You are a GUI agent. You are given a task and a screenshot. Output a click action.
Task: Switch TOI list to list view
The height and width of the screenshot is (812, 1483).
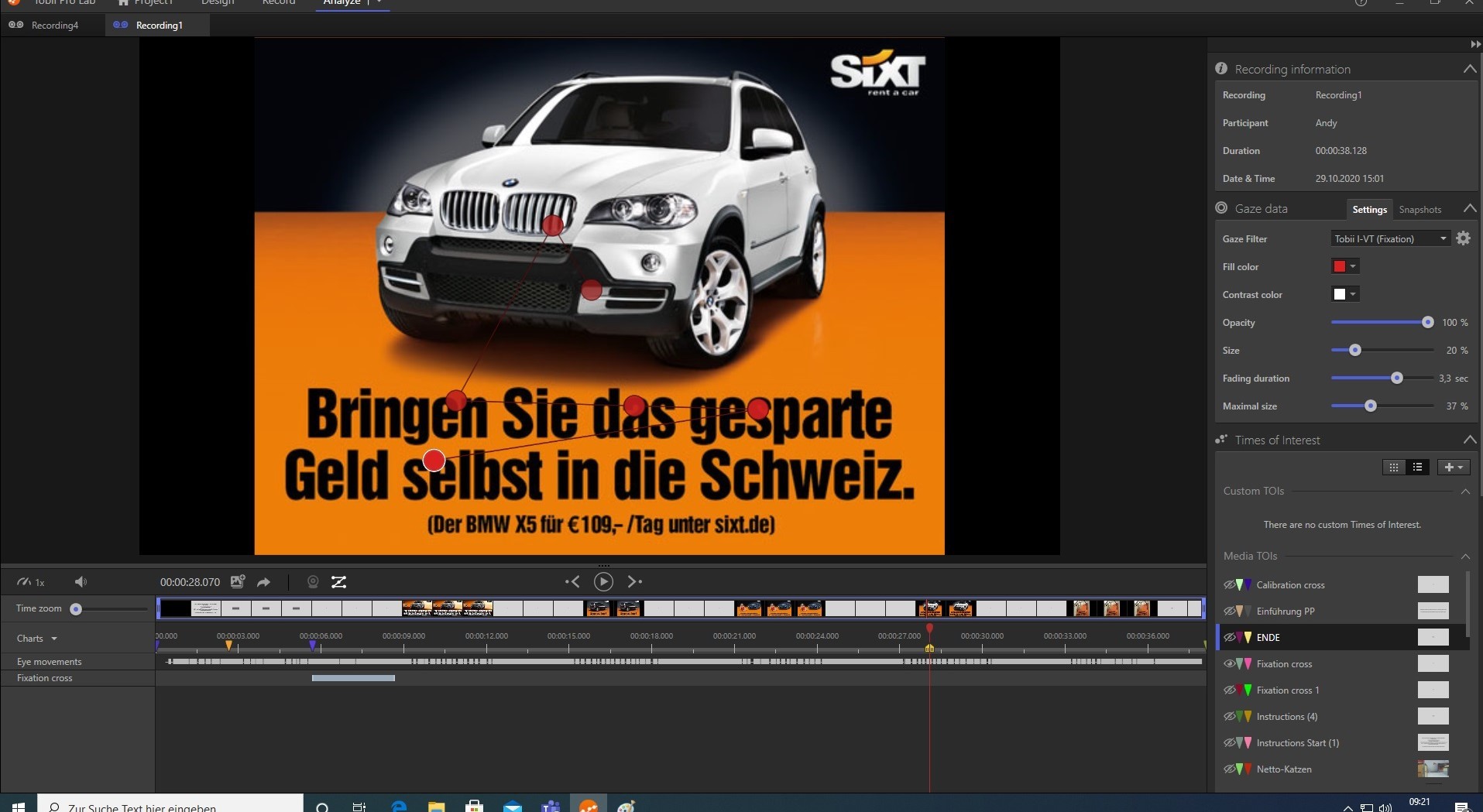(x=1418, y=467)
